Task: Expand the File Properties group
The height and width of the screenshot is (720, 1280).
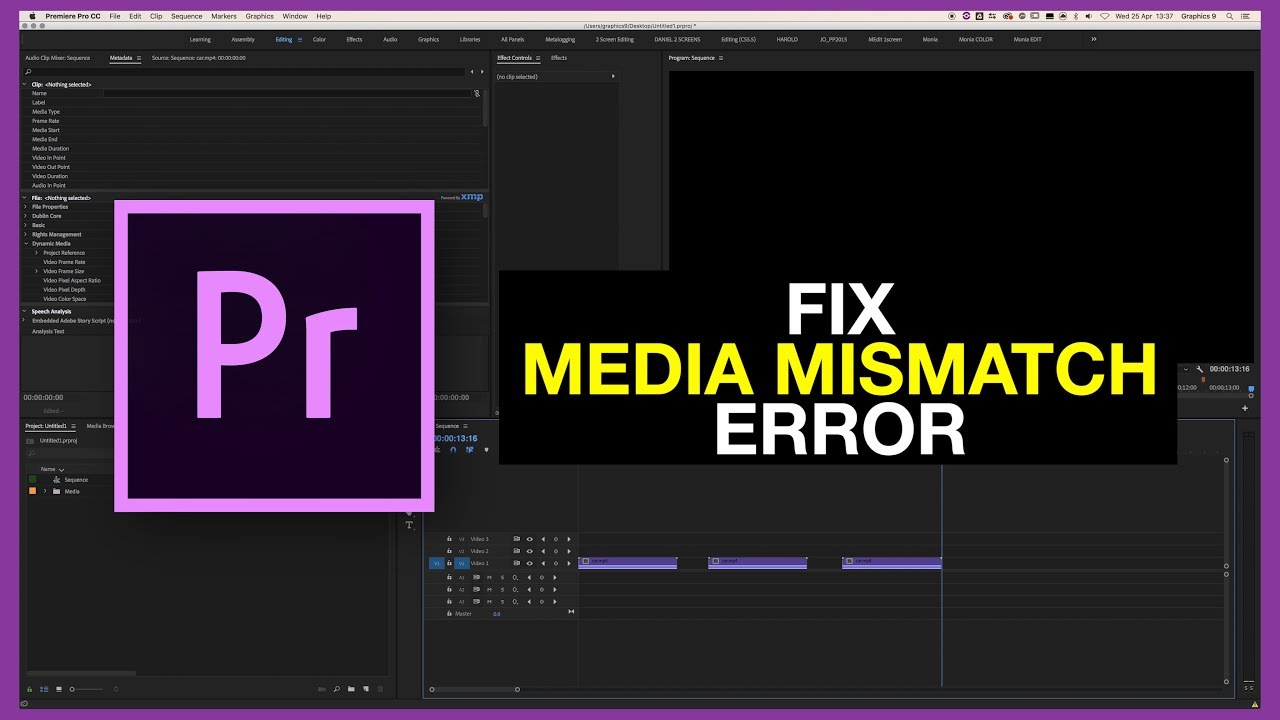Action: pyautogui.click(x=26, y=207)
